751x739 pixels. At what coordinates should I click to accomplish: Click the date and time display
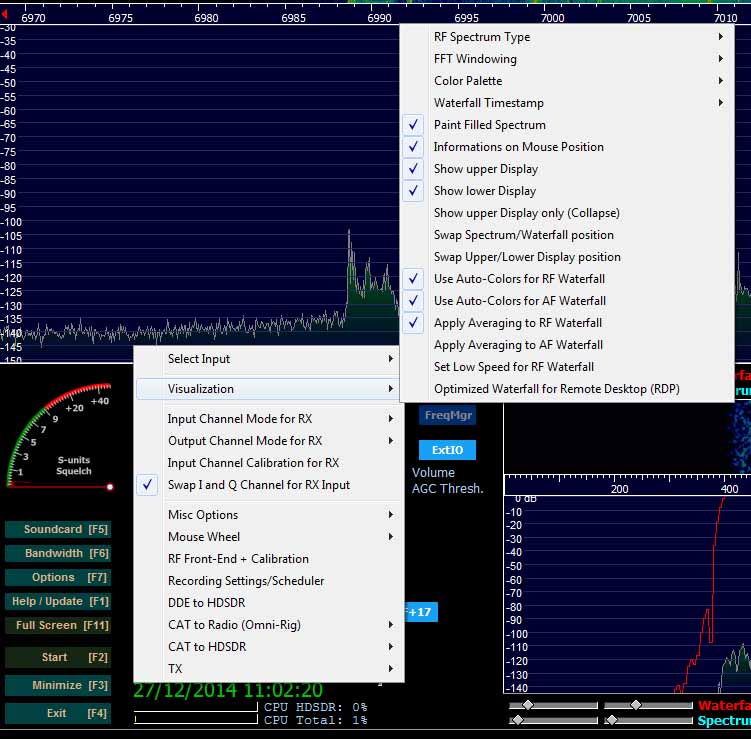click(x=228, y=690)
